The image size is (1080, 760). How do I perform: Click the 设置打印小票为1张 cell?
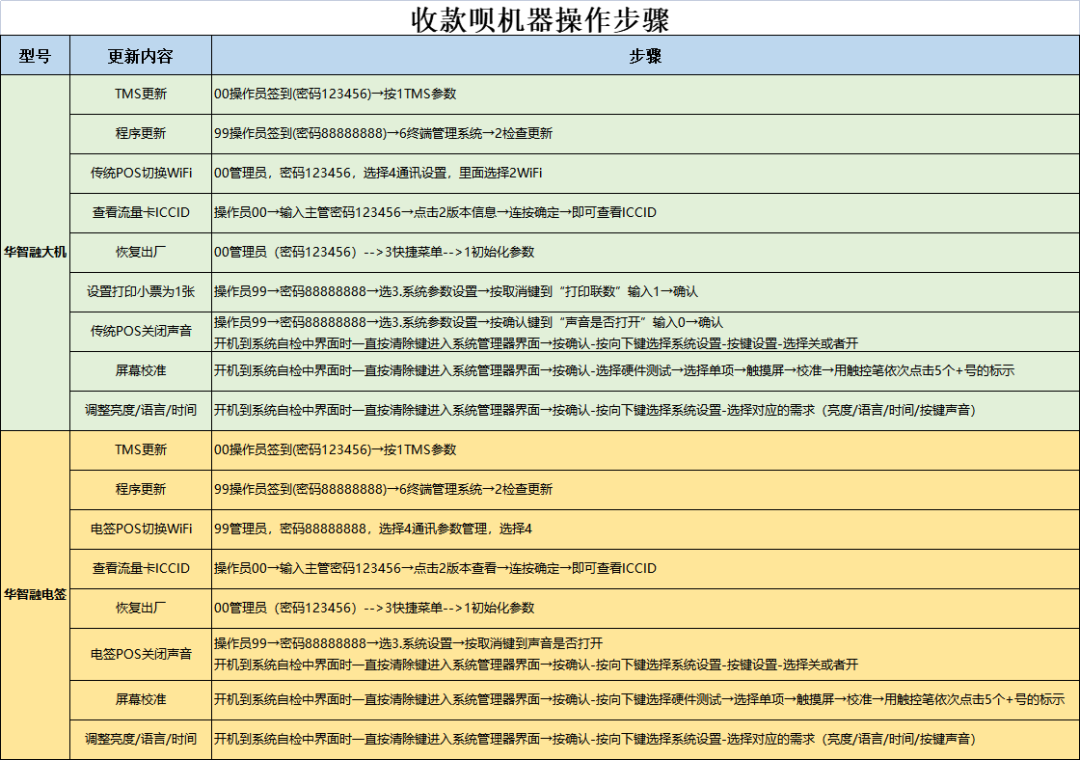tap(140, 291)
